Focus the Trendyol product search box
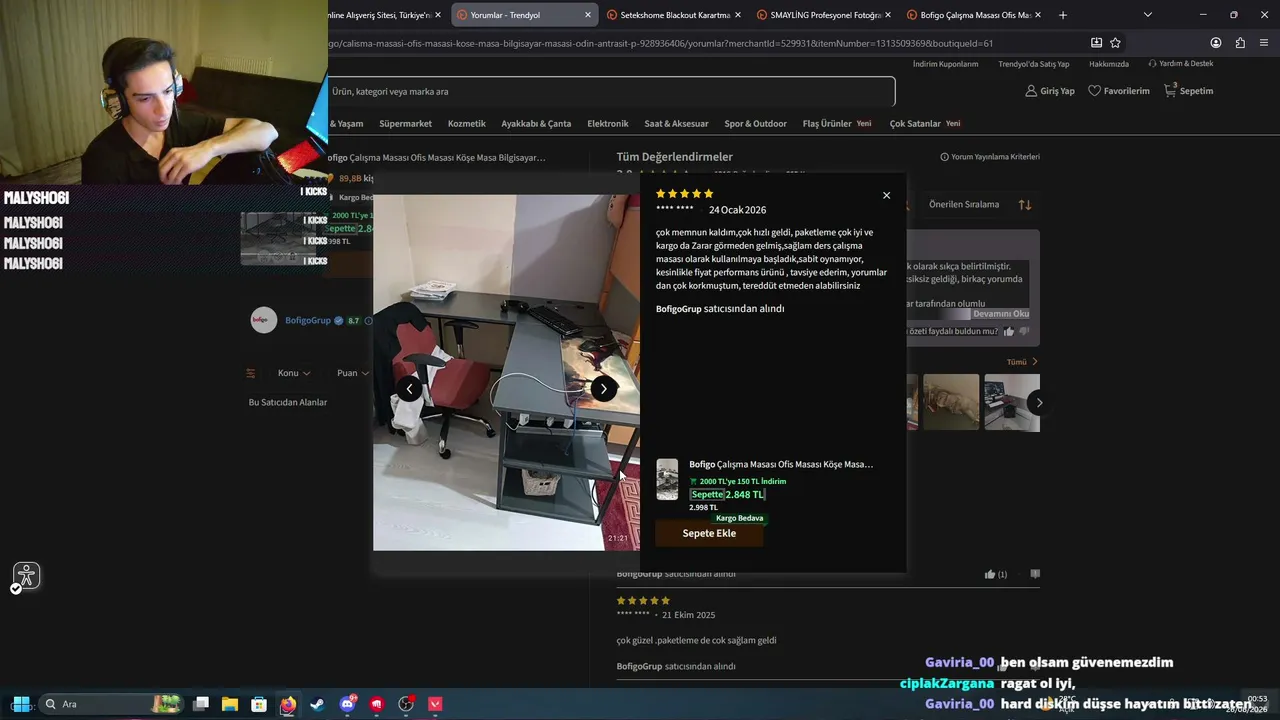This screenshot has height=720, width=1280. point(611,91)
